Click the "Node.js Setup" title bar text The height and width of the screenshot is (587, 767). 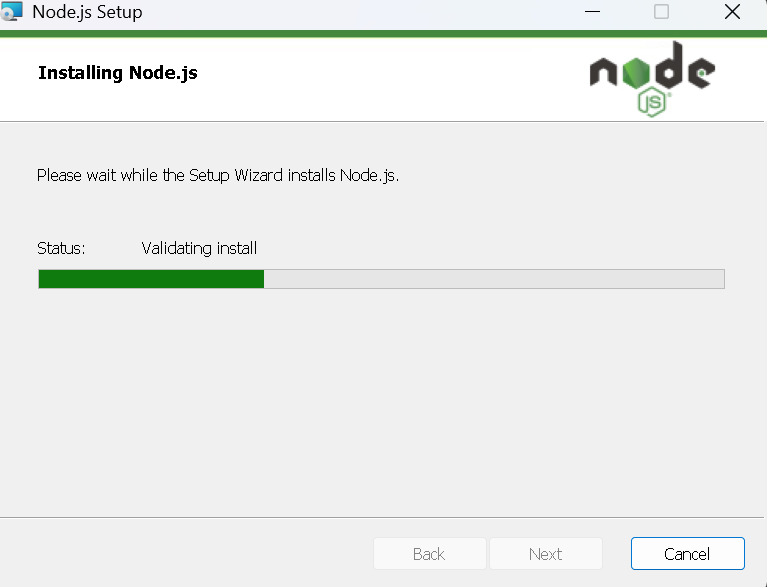pyautogui.click(x=87, y=12)
